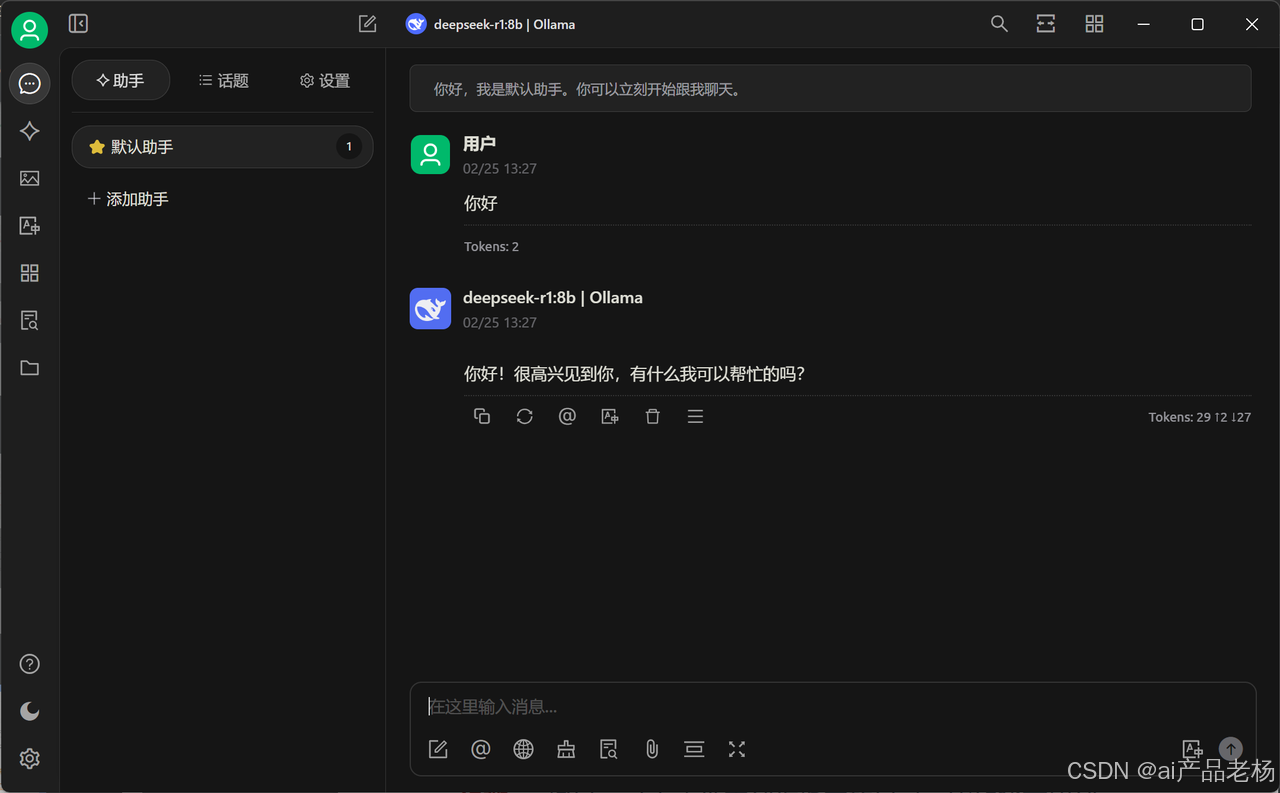Click translate icon near send button

point(1192,749)
